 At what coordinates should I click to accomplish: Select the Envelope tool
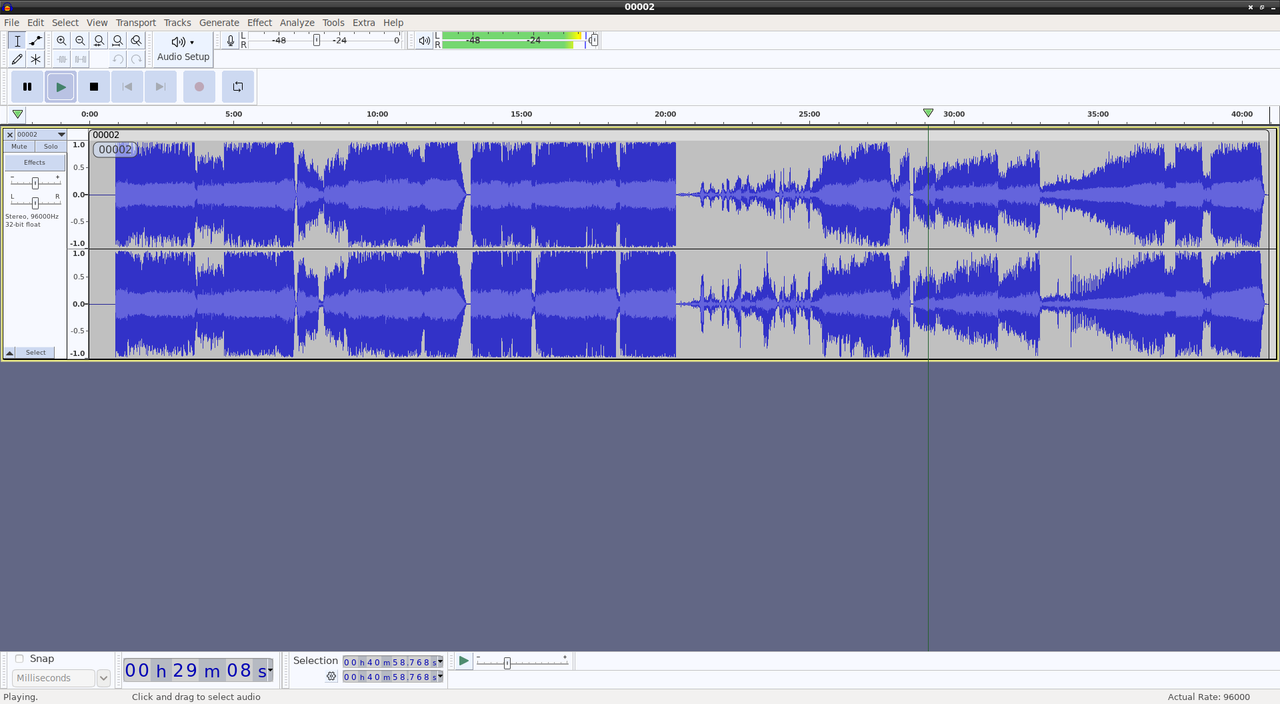pos(36,41)
